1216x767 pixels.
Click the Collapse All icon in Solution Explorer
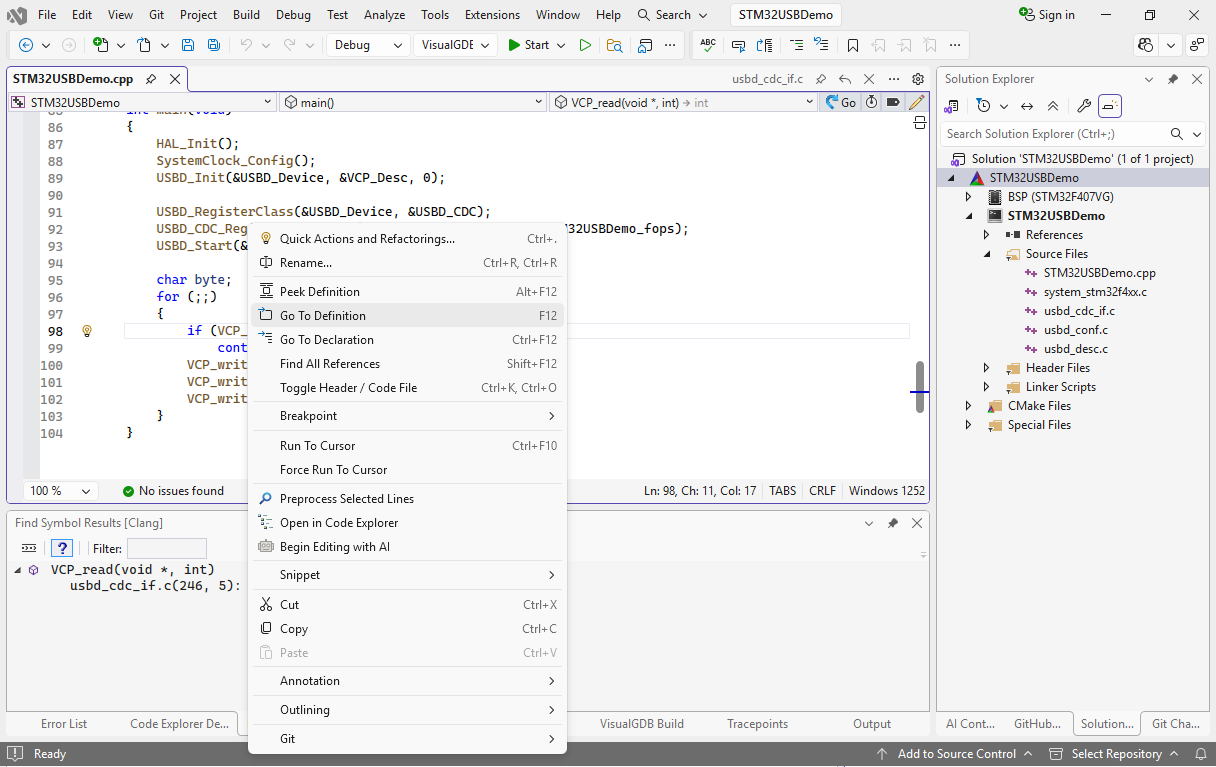pos(1053,106)
